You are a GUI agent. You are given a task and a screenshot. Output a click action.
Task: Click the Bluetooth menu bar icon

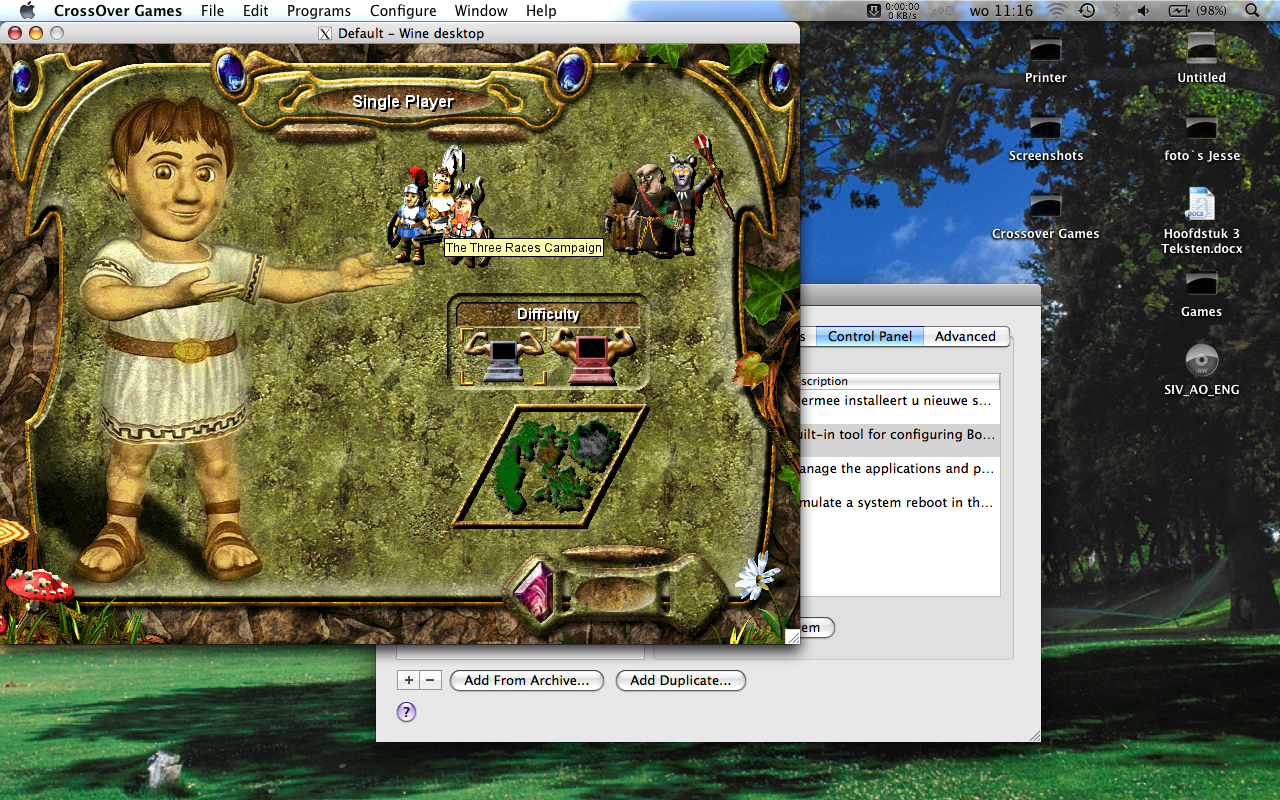tap(1116, 11)
